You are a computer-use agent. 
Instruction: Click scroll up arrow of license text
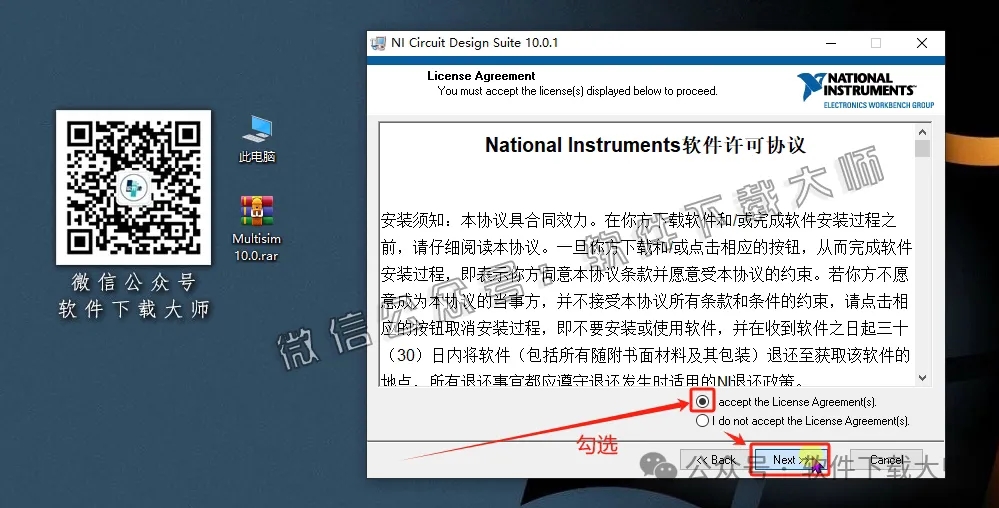click(x=922, y=132)
